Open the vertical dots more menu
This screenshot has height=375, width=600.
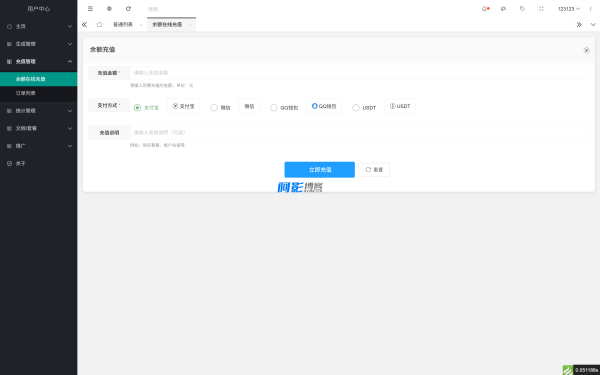pyautogui.click(x=590, y=9)
